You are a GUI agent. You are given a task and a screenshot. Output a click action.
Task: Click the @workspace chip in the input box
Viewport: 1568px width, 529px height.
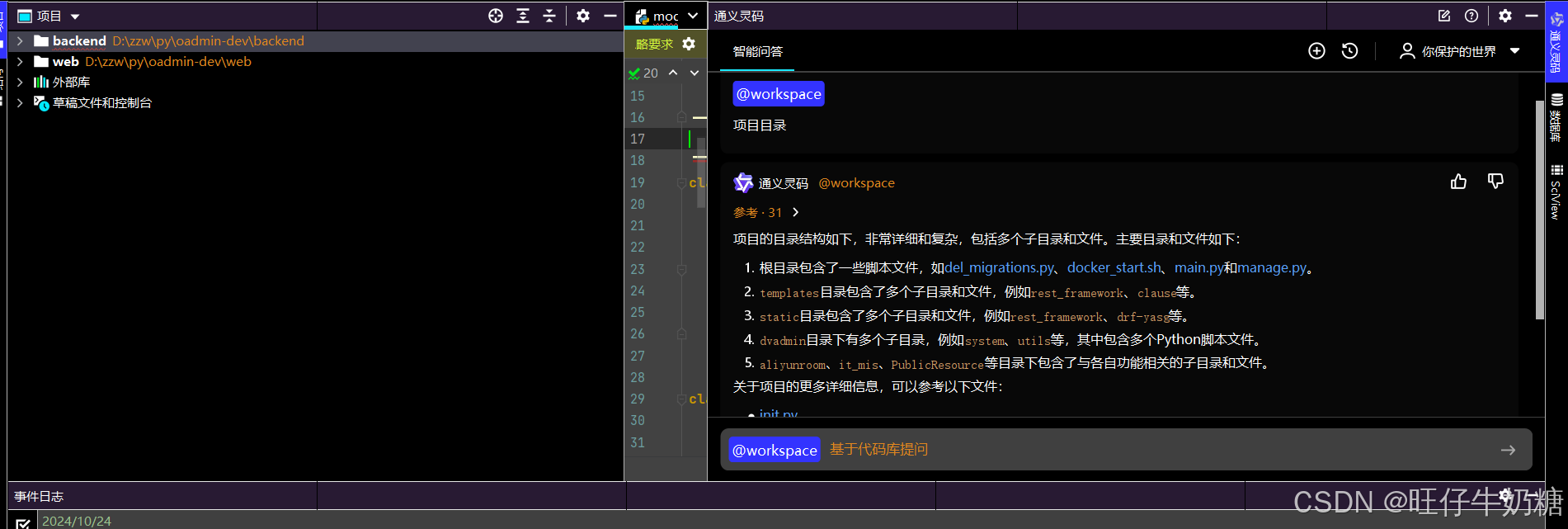click(x=775, y=450)
